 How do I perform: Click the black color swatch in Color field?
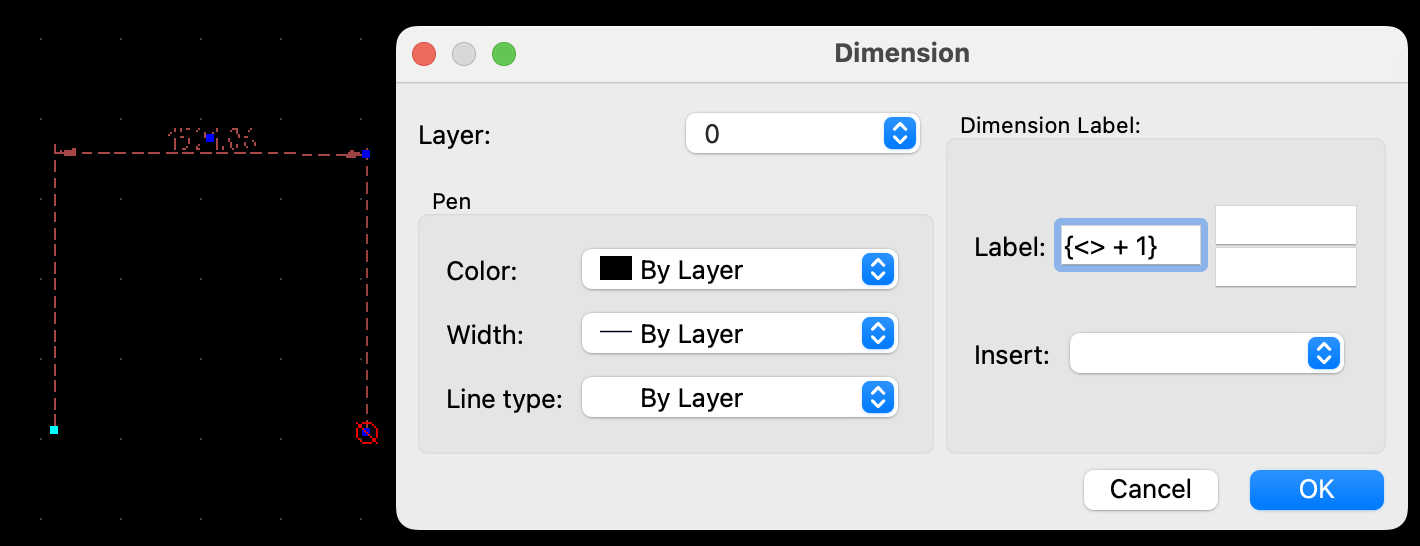click(x=615, y=270)
